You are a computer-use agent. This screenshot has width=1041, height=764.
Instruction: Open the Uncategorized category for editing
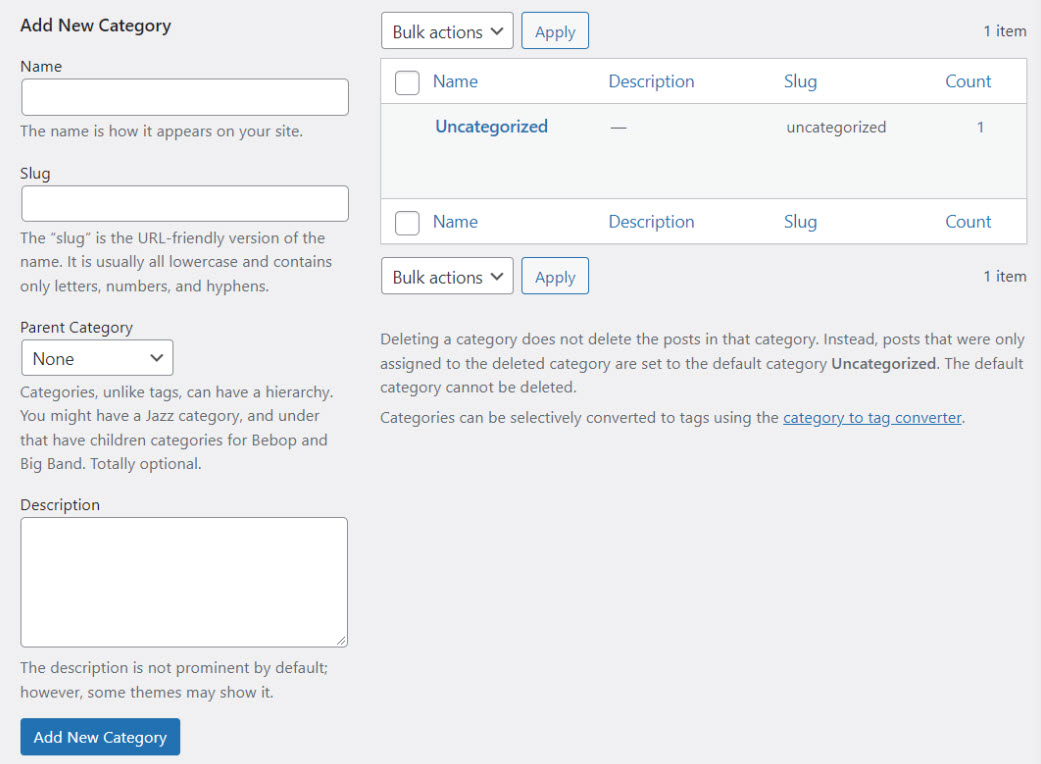coord(491,127)
